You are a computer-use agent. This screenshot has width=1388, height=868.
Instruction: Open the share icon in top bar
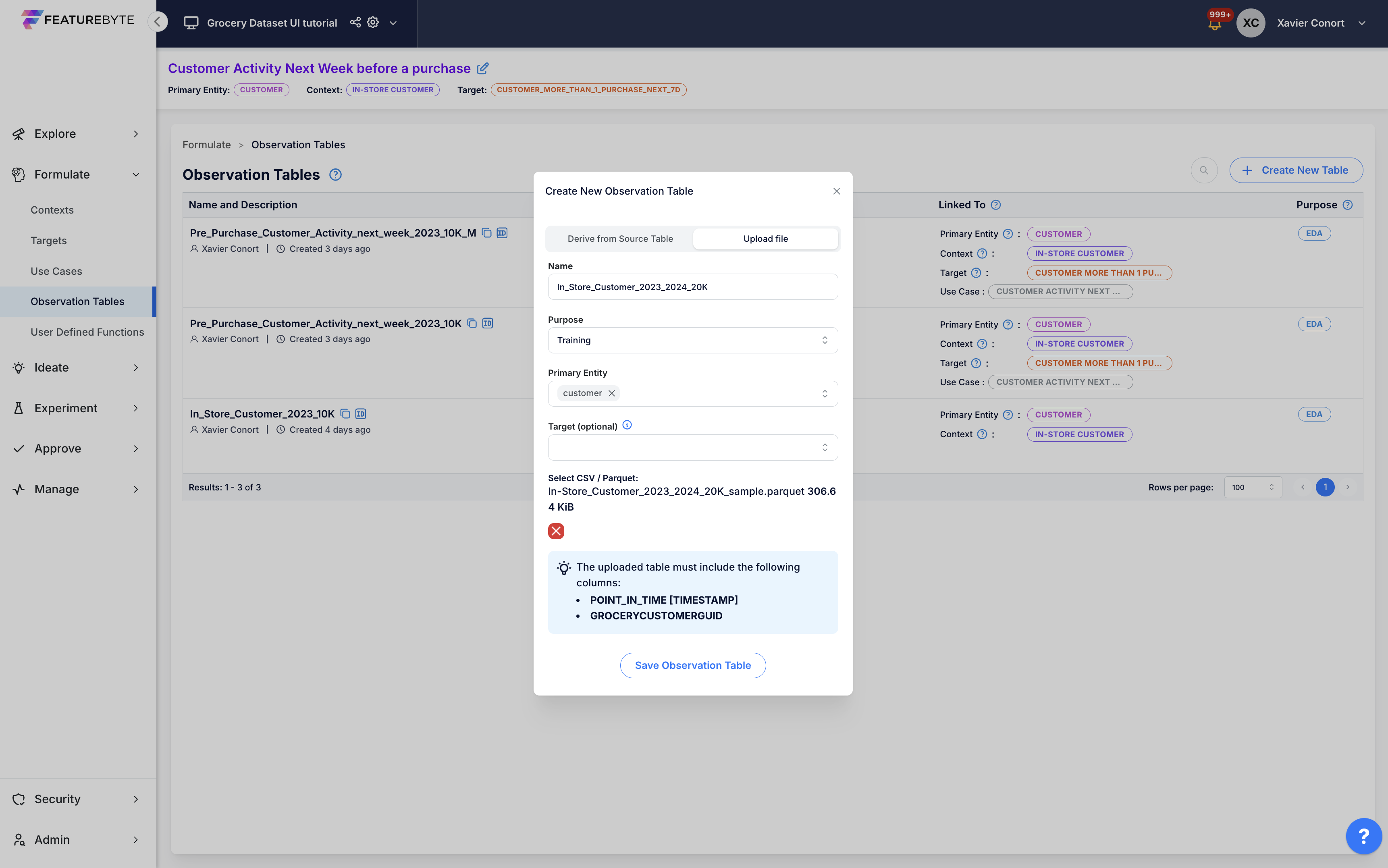[355, 23]
